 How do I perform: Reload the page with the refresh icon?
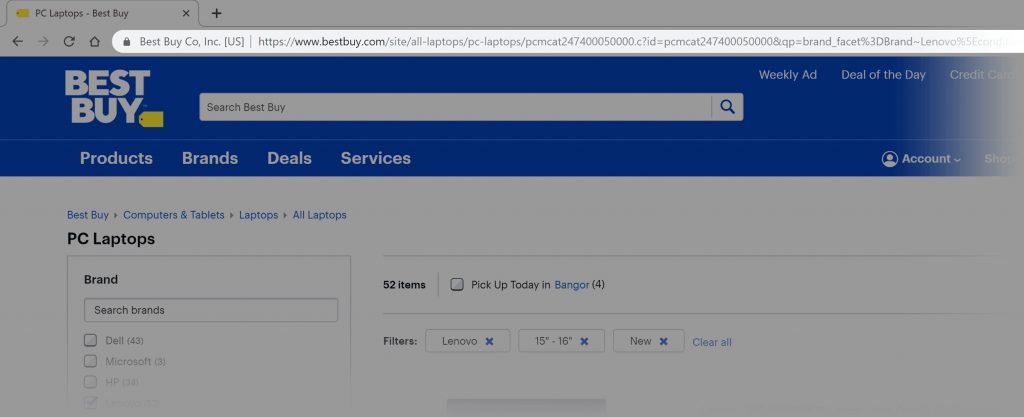click(x=69, y=42)
